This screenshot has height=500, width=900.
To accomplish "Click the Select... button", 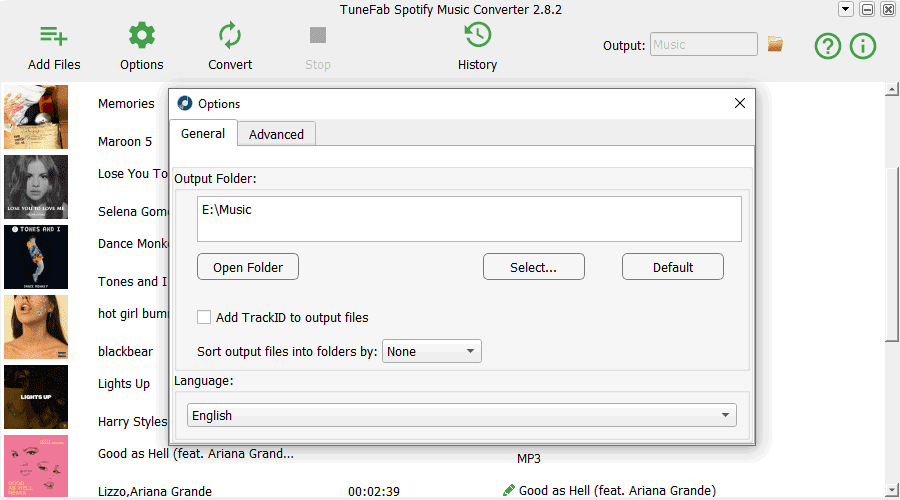I will 534,267.
